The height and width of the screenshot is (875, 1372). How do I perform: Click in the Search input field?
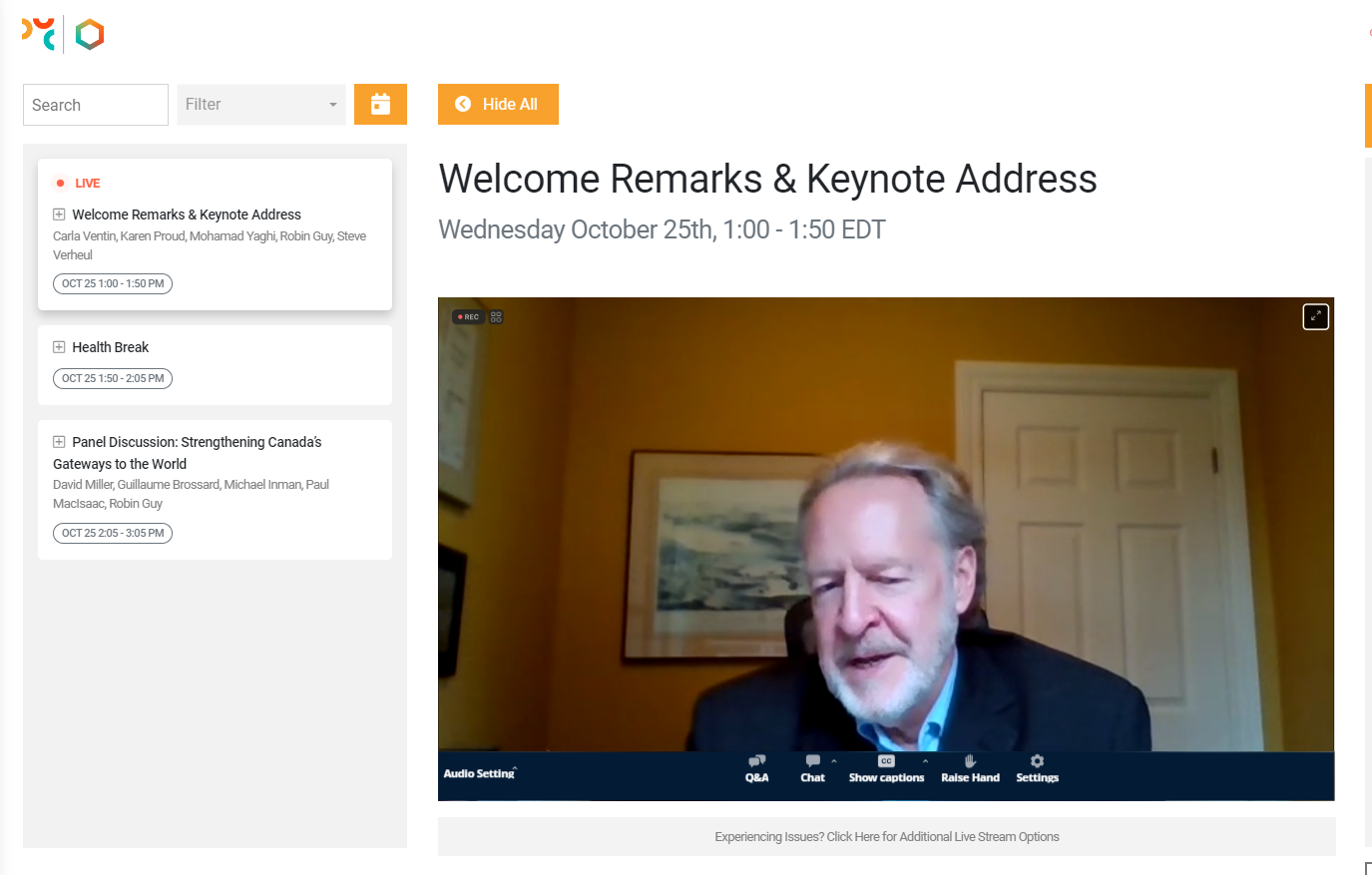(x=96, y=105)
